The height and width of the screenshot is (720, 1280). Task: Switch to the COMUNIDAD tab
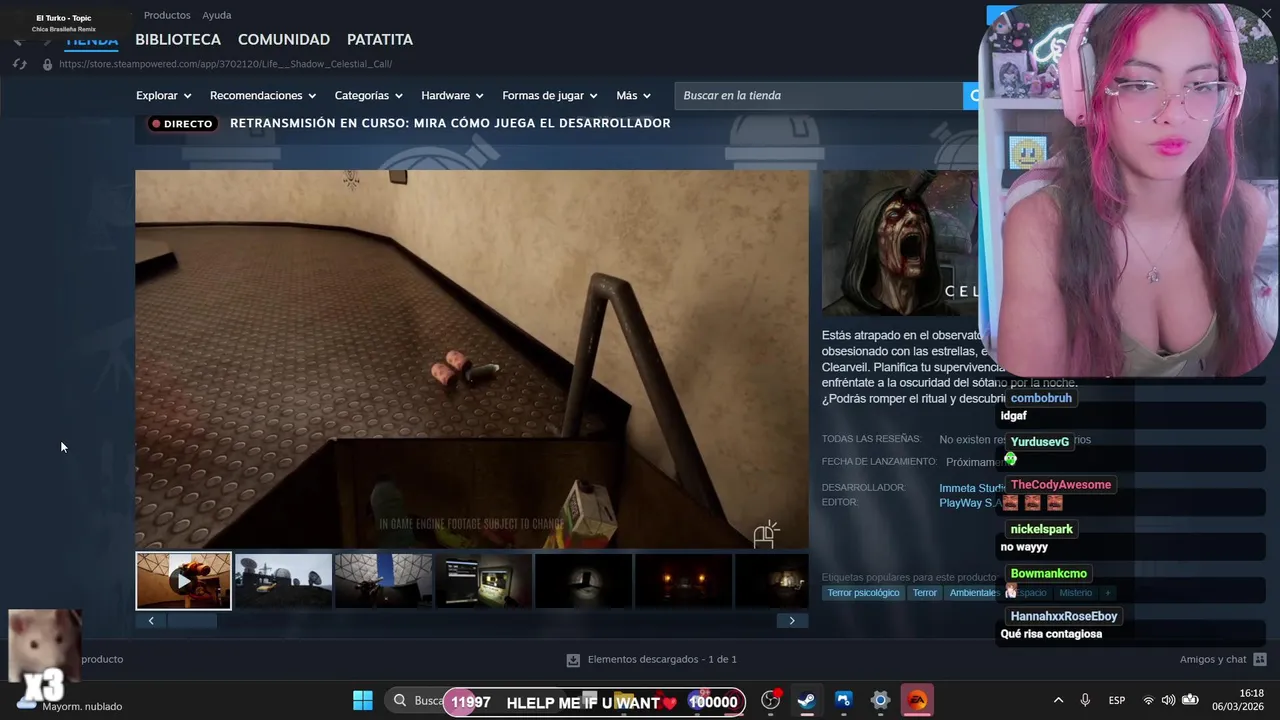pos(284,40)
